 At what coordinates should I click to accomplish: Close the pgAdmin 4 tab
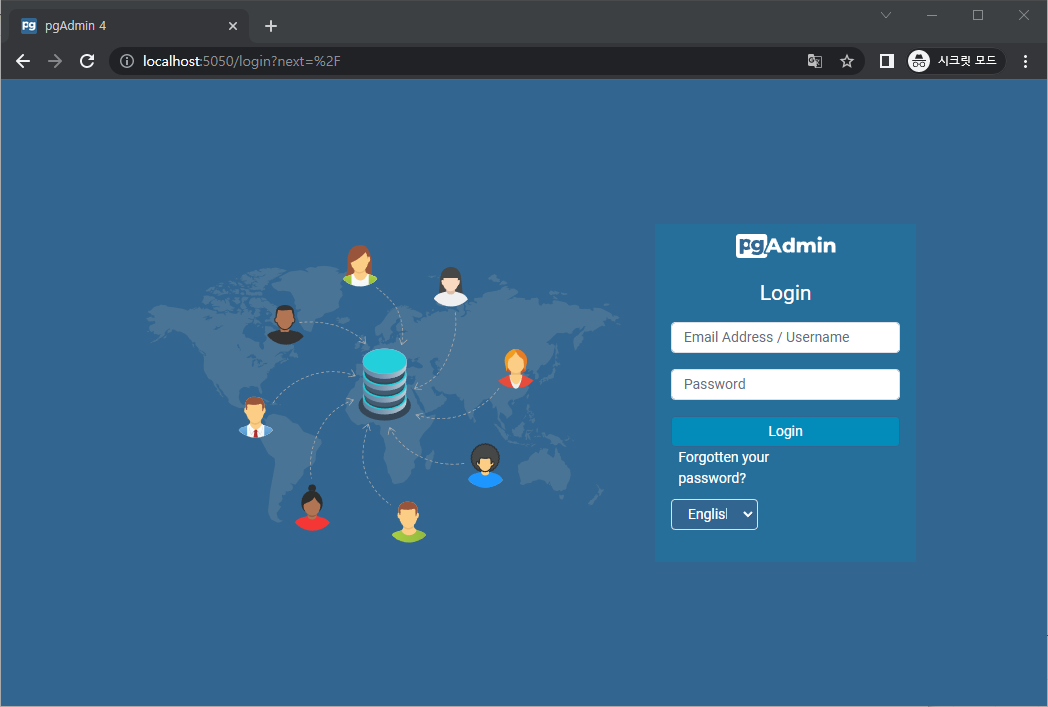(233, 26)
